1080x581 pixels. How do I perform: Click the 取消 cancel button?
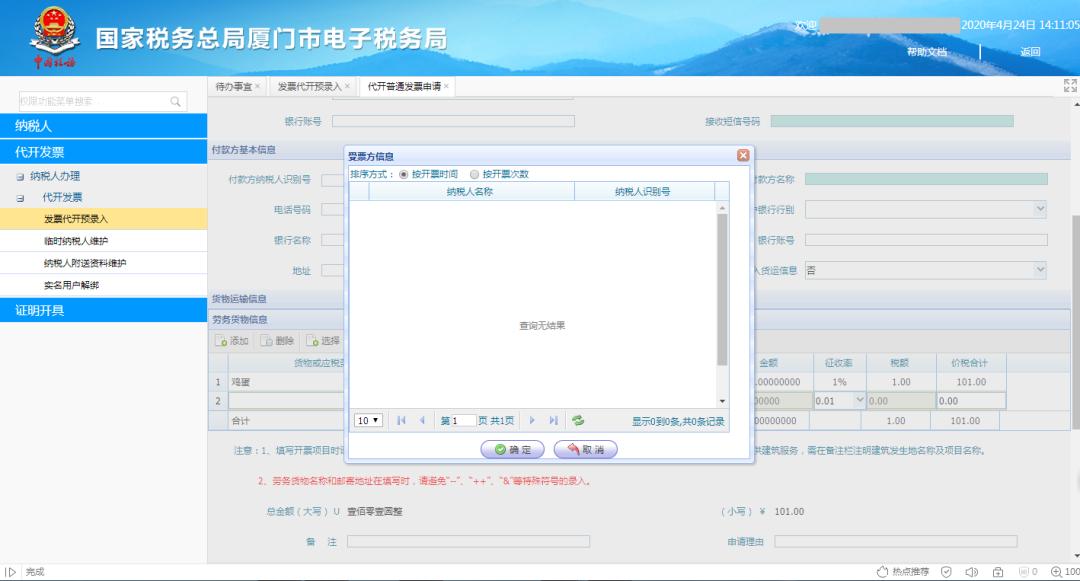(586, 448)
